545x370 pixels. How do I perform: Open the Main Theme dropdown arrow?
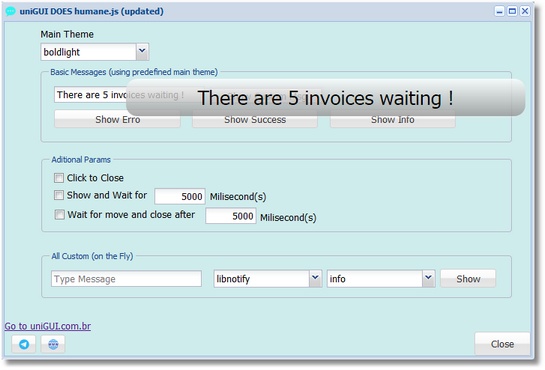coord(142,51)
